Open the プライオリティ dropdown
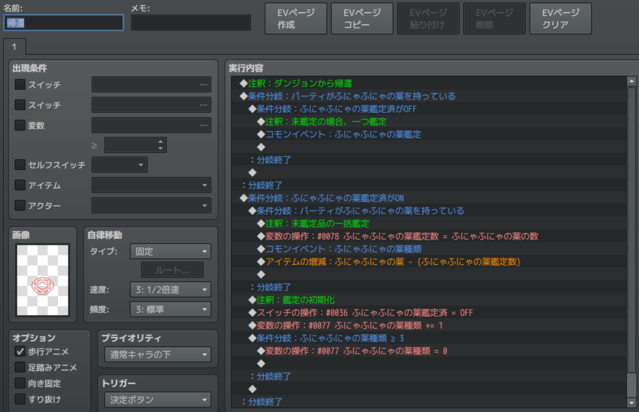This screenshot has width=639, height=412. click(158, 355)
